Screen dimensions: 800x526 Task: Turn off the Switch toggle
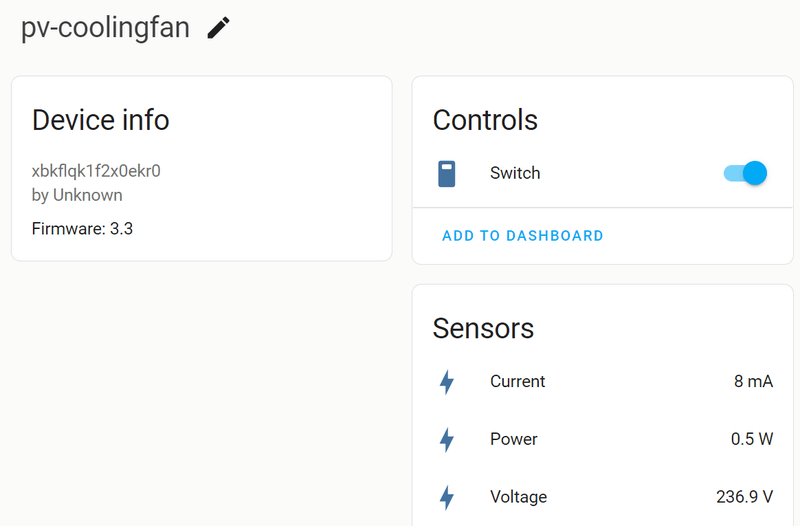745,173
